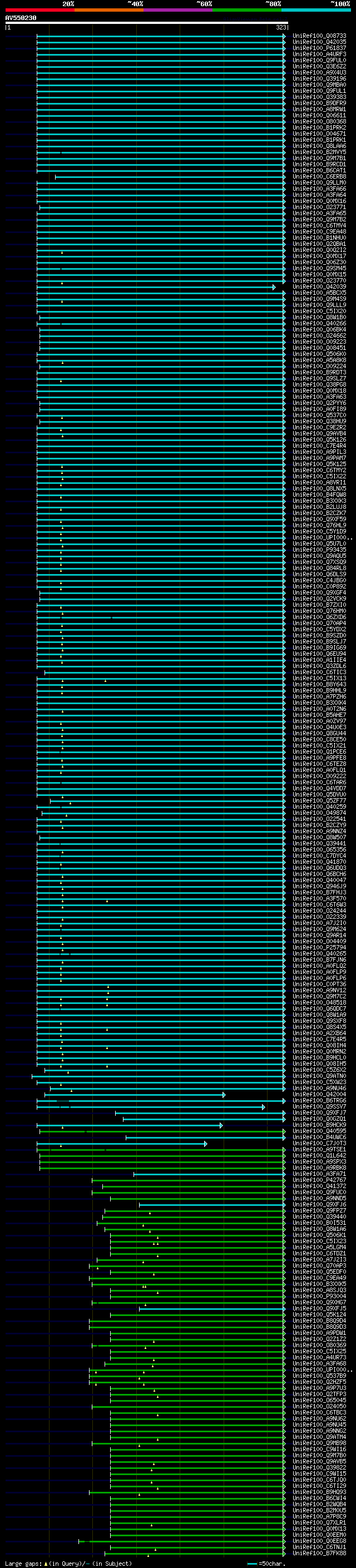Click hit label UniRef100_A3FA71
The width and height of the screenshot is (356, 1568).
pyautogui.click(x=319, y=1174)
